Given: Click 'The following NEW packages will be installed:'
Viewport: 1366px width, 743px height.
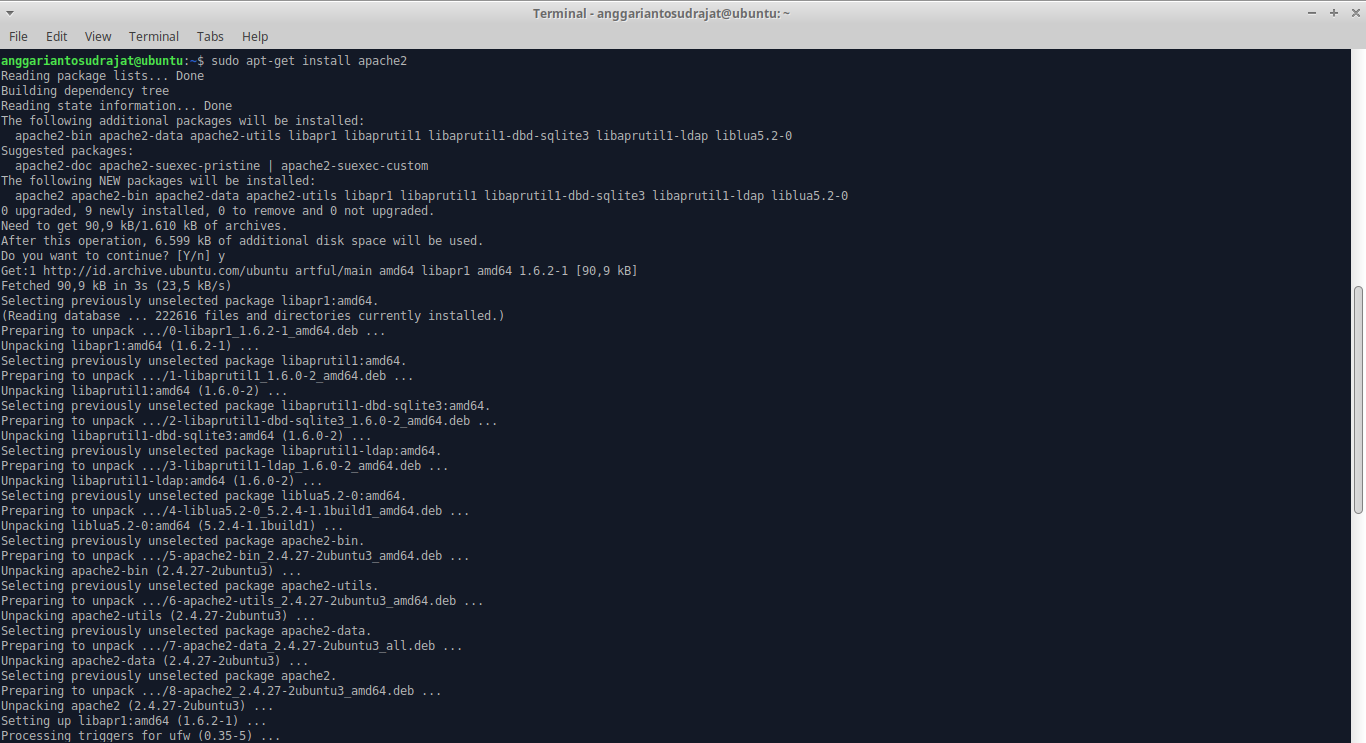Looking at the screenshot, I should point(158,181).
